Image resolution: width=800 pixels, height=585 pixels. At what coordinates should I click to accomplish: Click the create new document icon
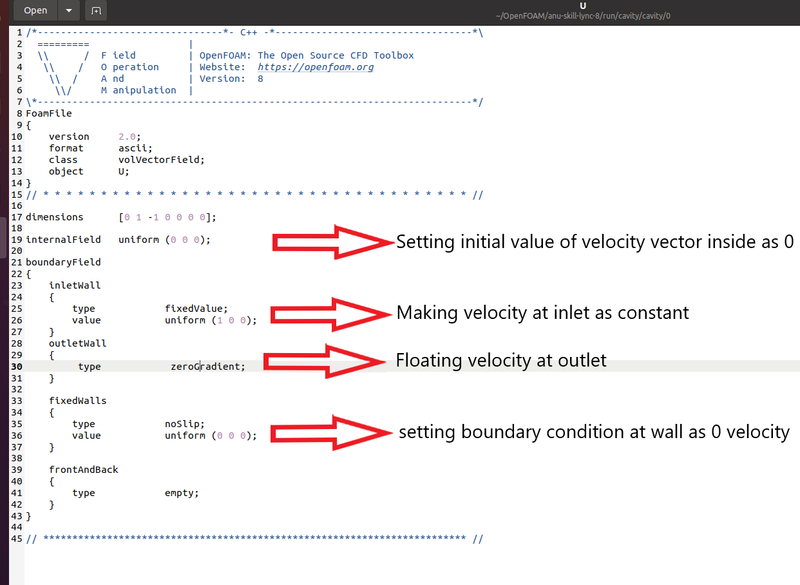pos(95,10)
